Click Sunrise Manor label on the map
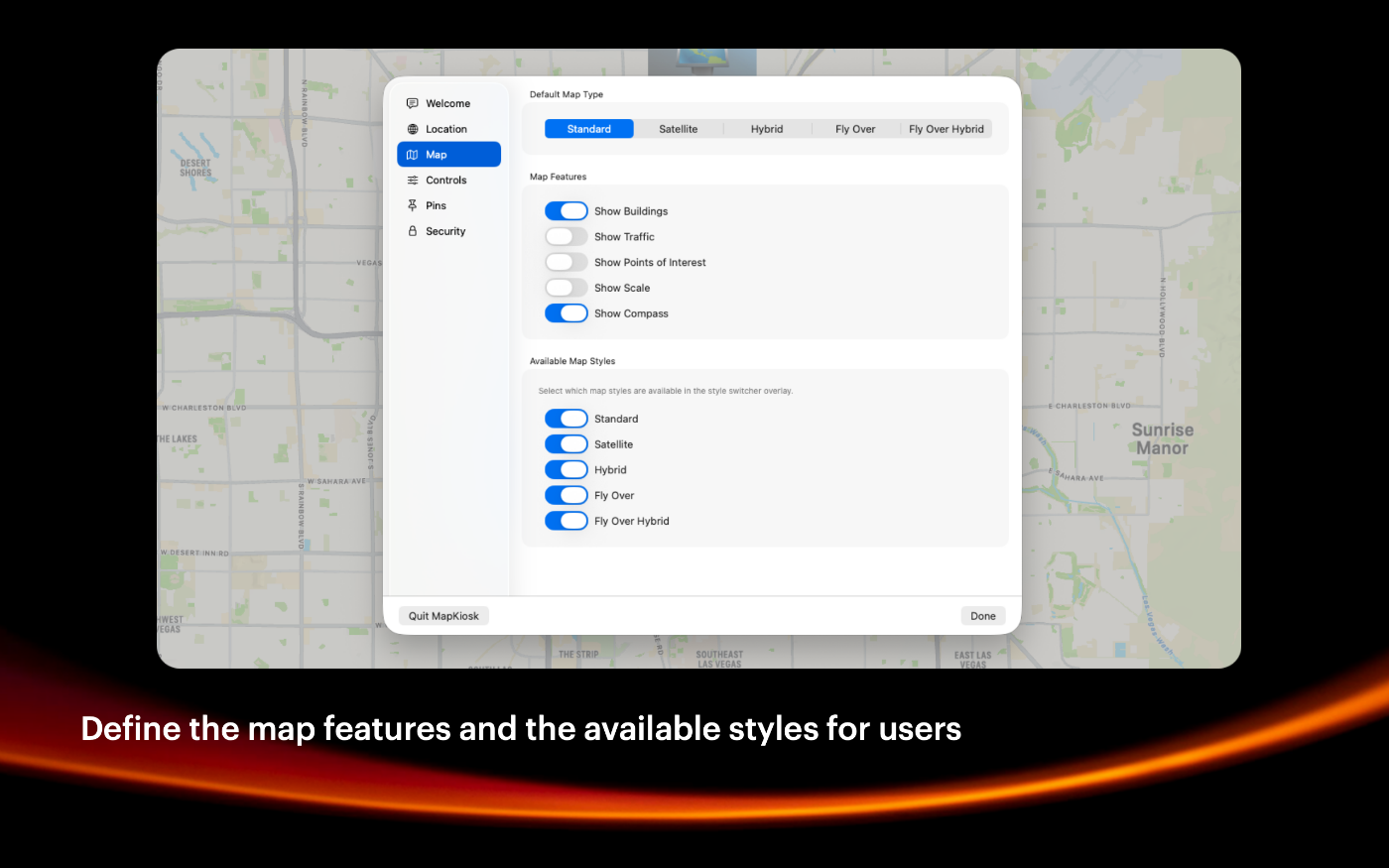The height and width of the screenshot is (868, 1389). [1163, 438]
